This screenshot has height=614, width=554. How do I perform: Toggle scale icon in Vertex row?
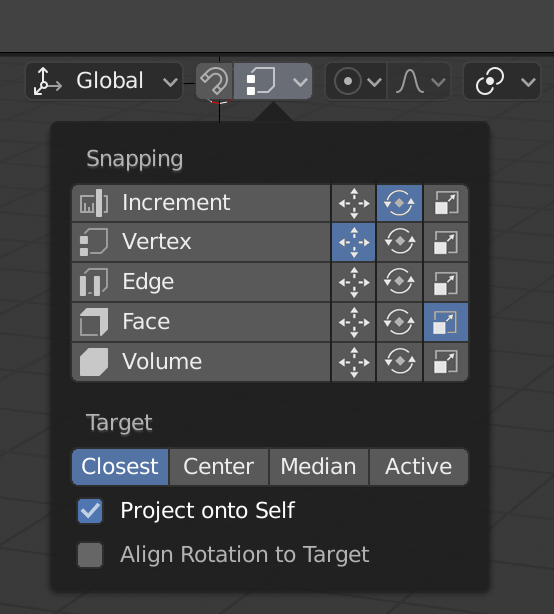[446, 242]
